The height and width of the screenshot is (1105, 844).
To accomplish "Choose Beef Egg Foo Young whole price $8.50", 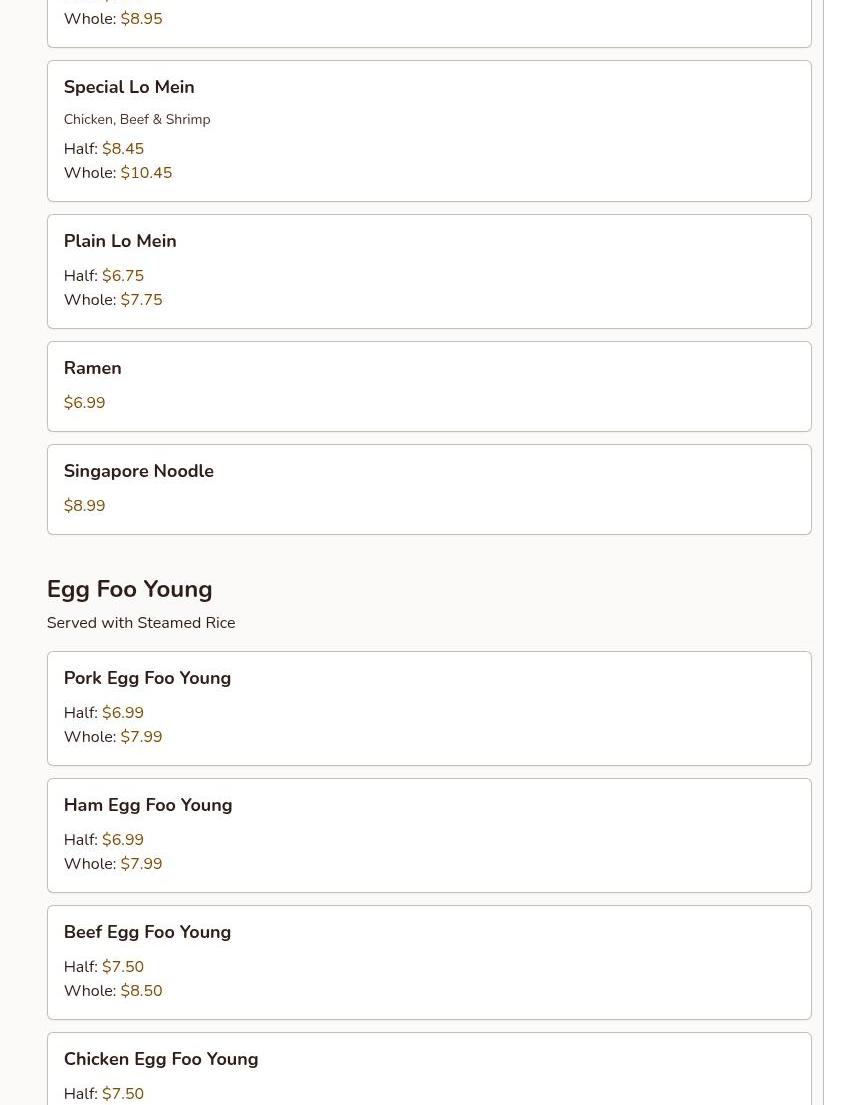I will click(x=141, y=991).
